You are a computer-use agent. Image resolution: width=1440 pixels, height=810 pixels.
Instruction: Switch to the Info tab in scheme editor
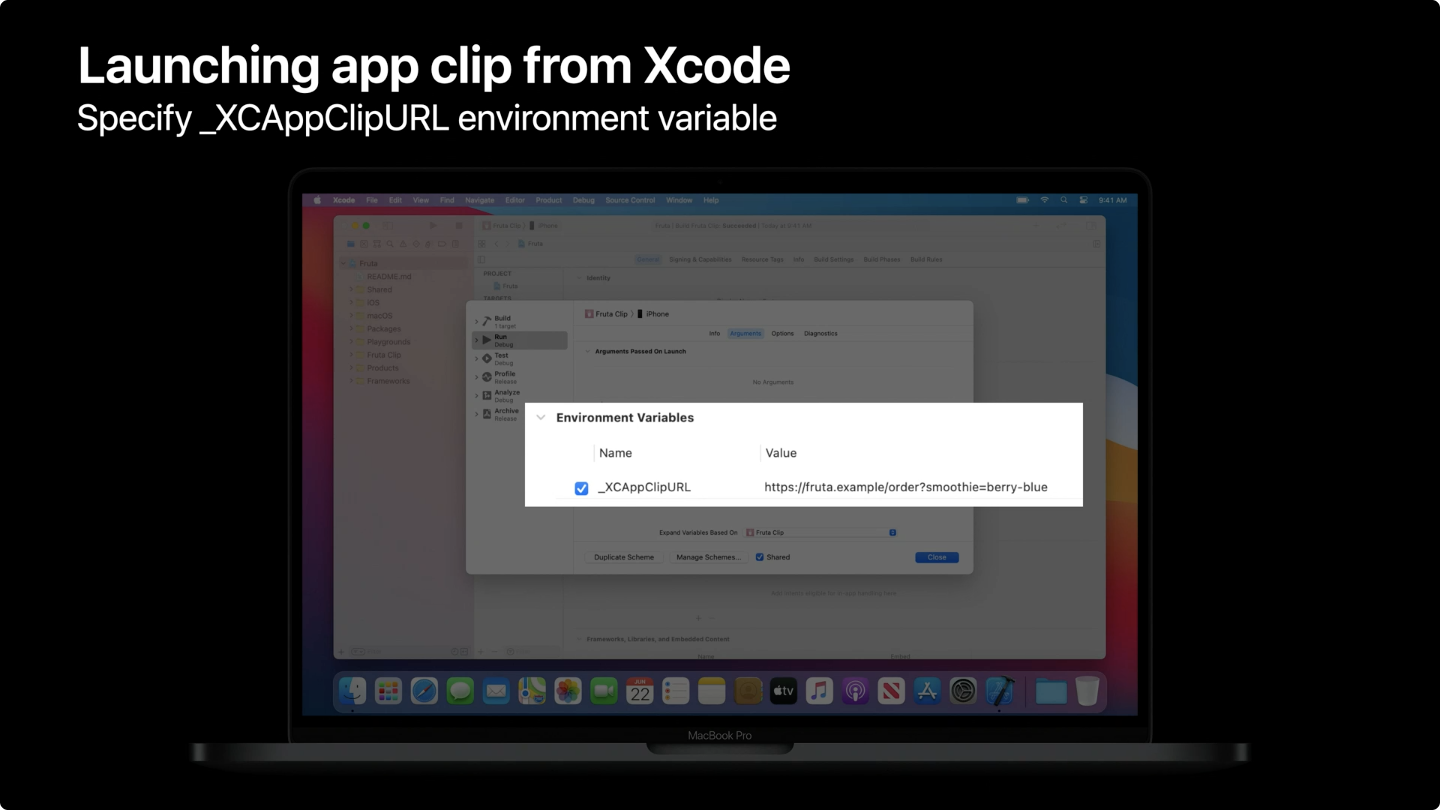tap(715, 333)
